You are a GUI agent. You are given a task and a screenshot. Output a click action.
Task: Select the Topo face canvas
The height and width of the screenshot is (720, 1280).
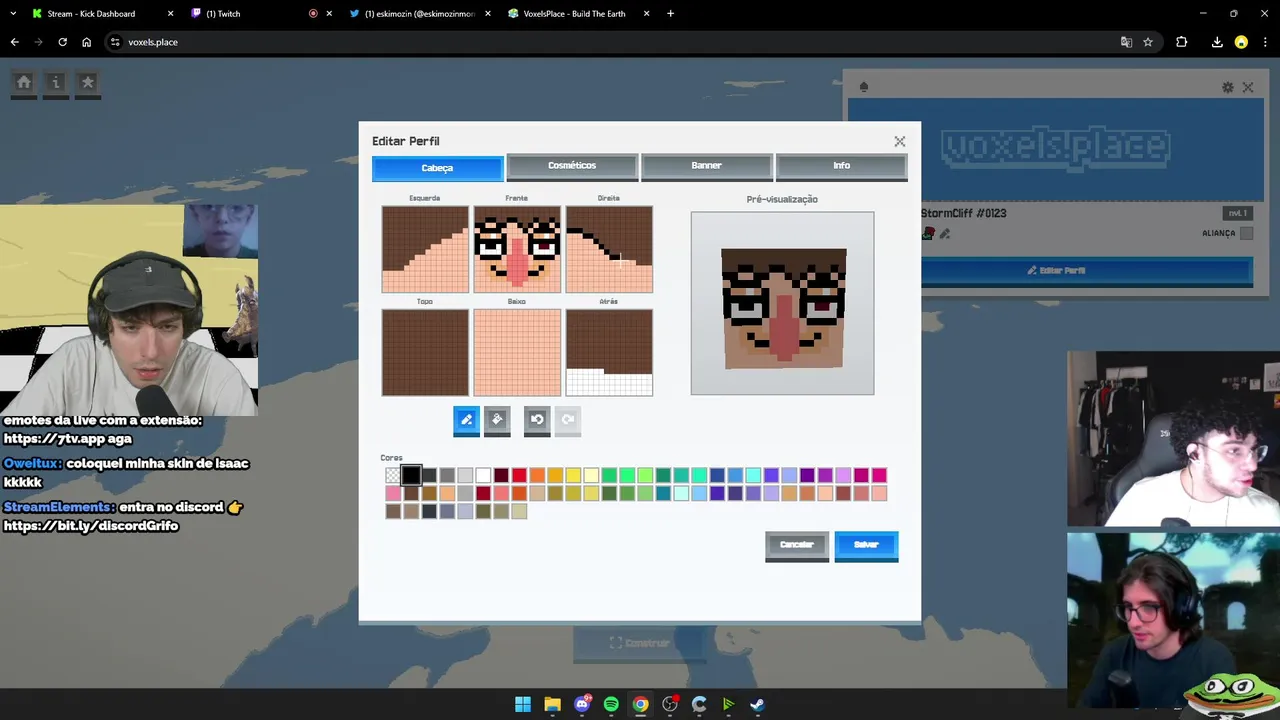pos(425,353)
